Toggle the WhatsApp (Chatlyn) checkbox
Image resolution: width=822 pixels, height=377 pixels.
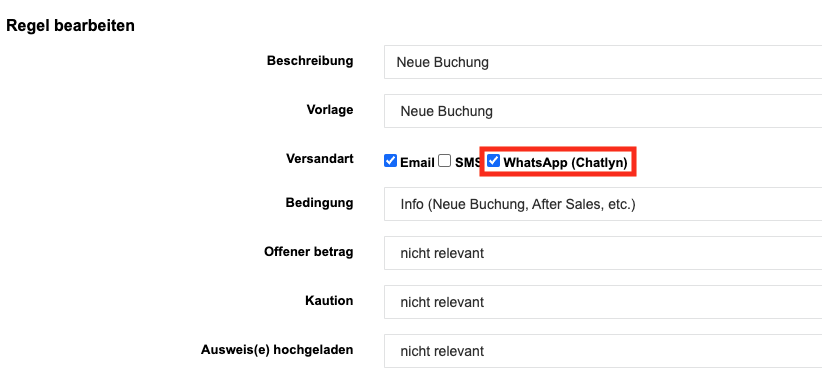click(493, 161)
